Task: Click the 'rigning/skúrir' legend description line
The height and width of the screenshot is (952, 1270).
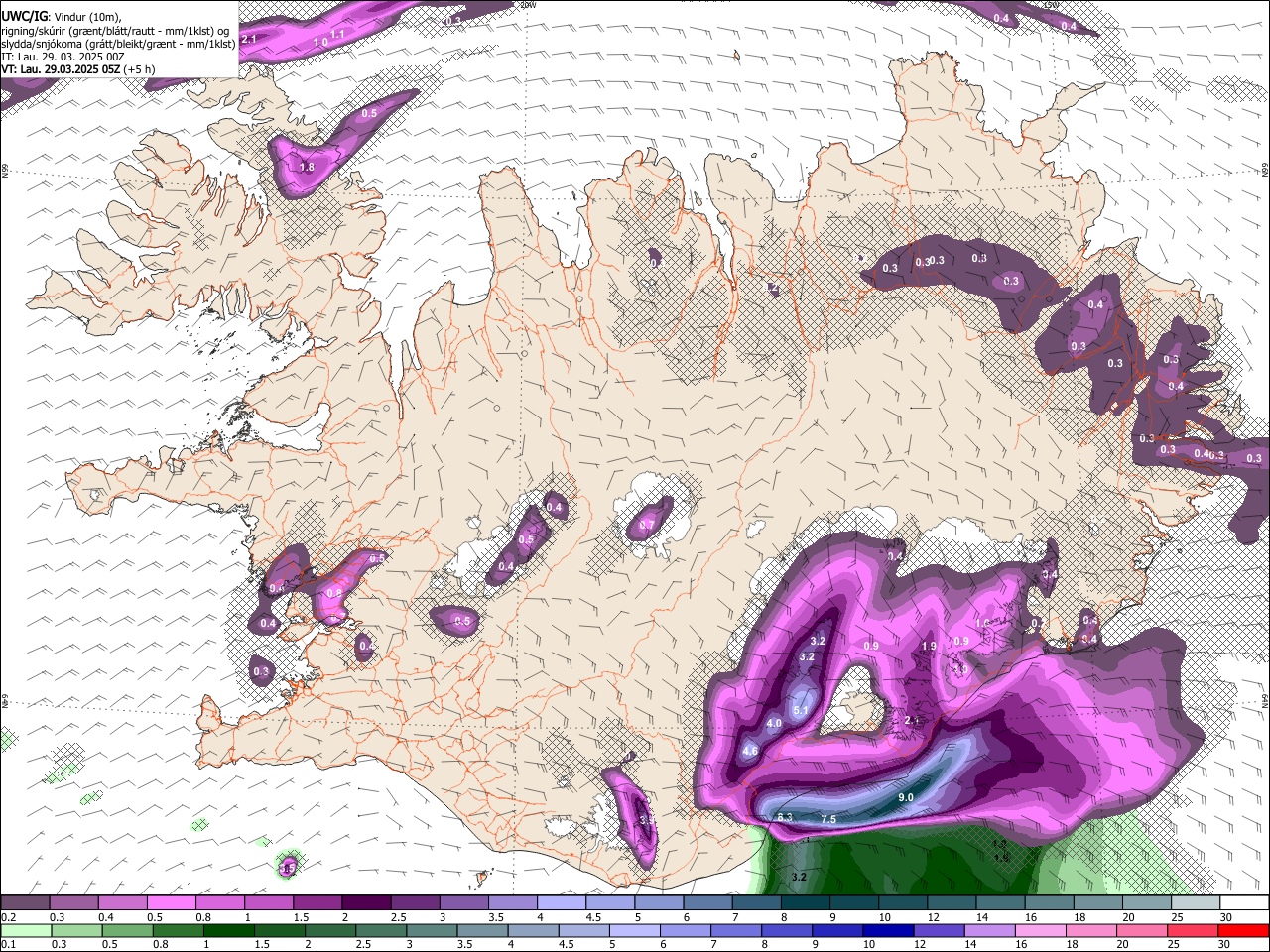Action: click(115, 30)
